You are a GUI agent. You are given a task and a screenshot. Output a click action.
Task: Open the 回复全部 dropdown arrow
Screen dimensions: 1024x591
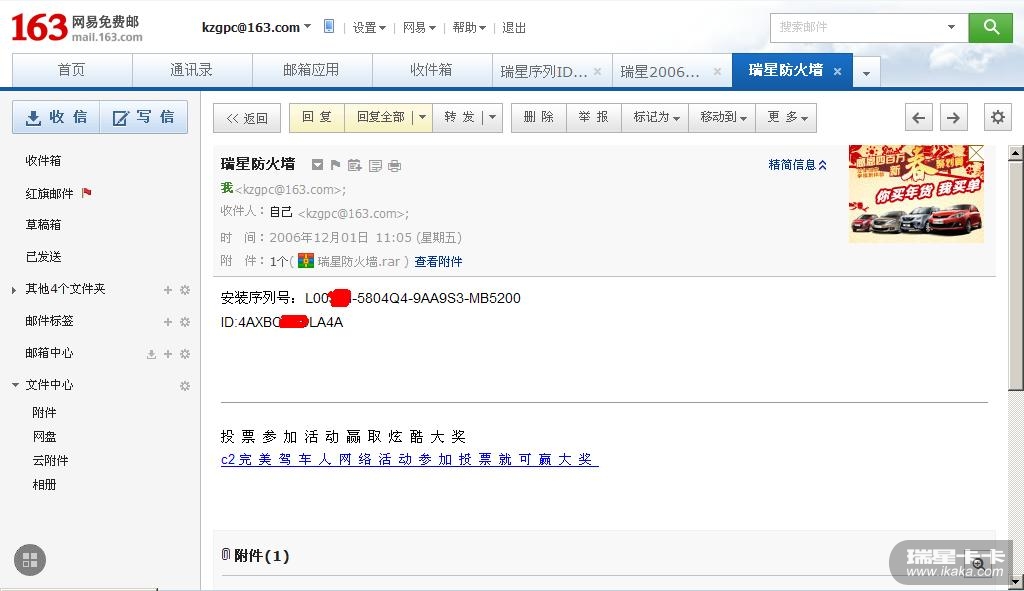pos(423,117)
